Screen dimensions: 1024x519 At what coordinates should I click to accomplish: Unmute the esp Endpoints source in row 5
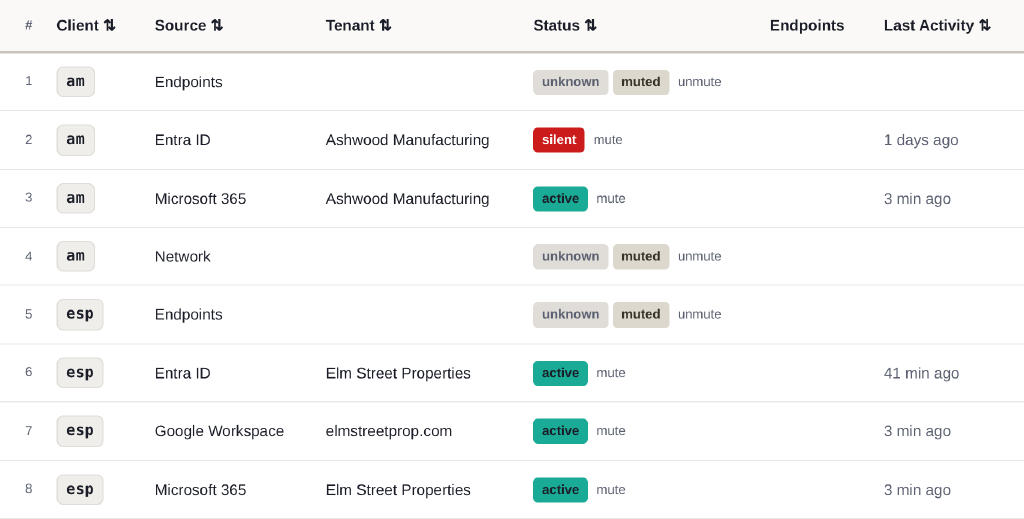point(699,314)
